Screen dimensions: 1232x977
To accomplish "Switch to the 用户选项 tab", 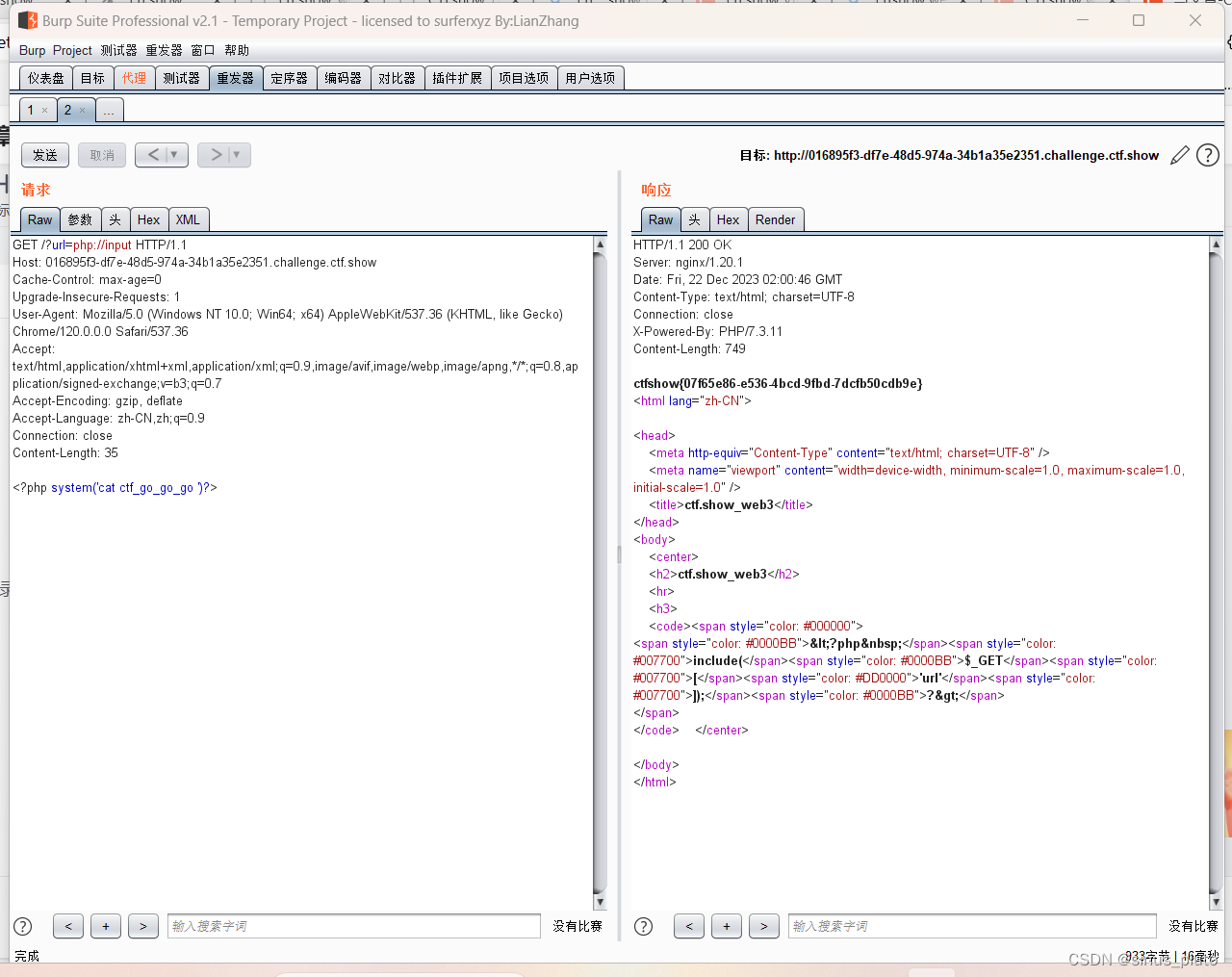I will [591, 78].
